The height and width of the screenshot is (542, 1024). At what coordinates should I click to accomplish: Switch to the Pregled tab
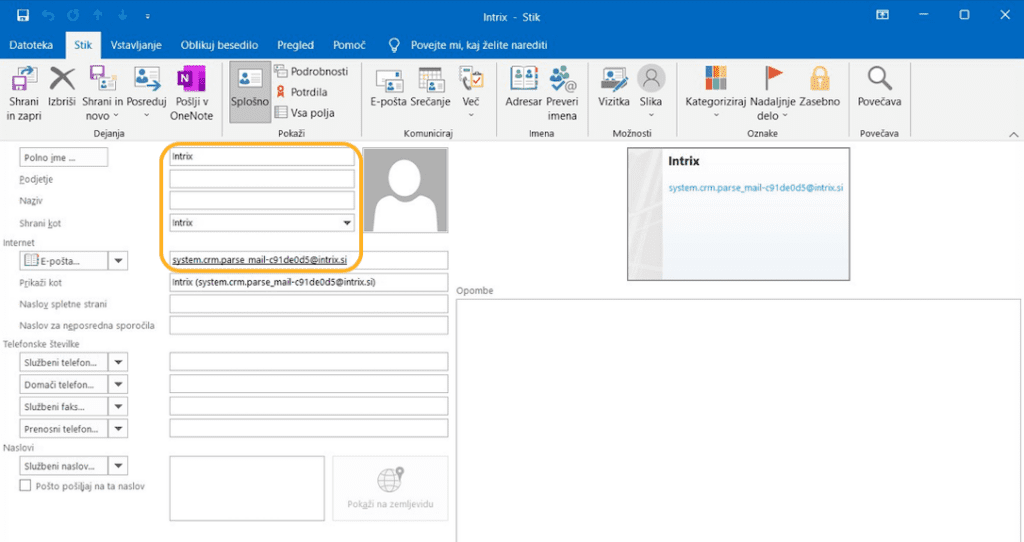pyautogui.click(x=295, y=45)
